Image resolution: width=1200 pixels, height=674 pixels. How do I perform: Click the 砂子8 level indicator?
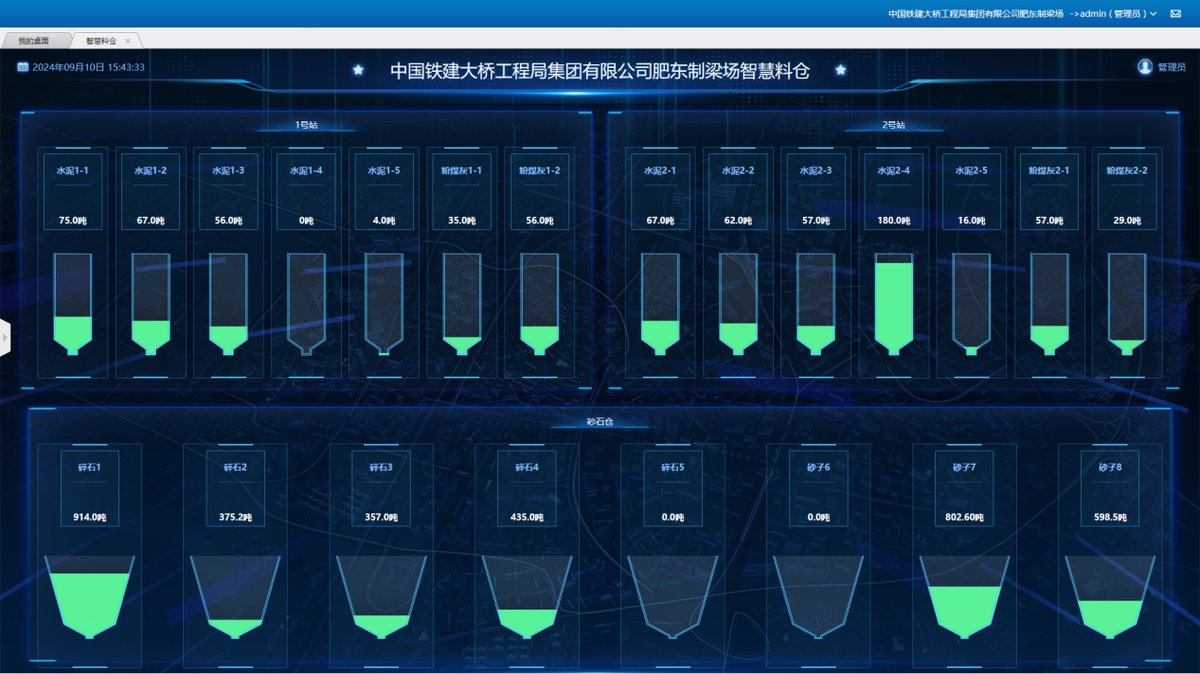coord(1109,597)
